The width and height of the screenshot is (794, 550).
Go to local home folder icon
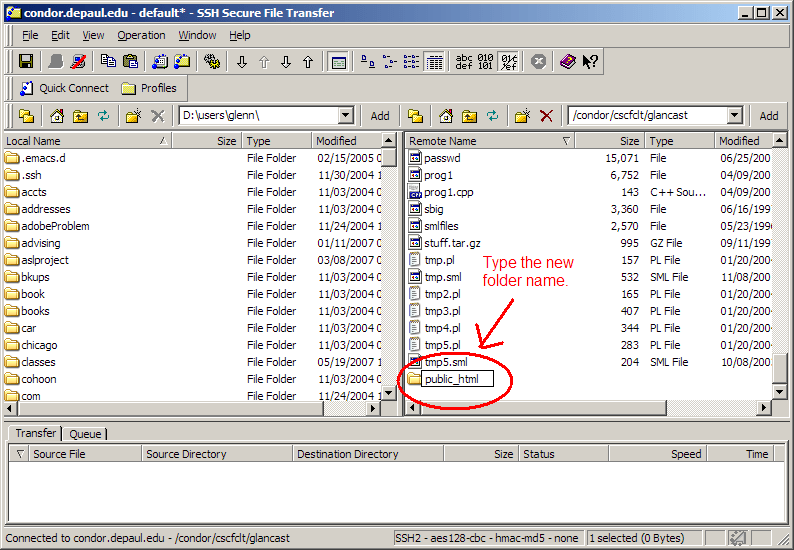[x=57, y=116]
